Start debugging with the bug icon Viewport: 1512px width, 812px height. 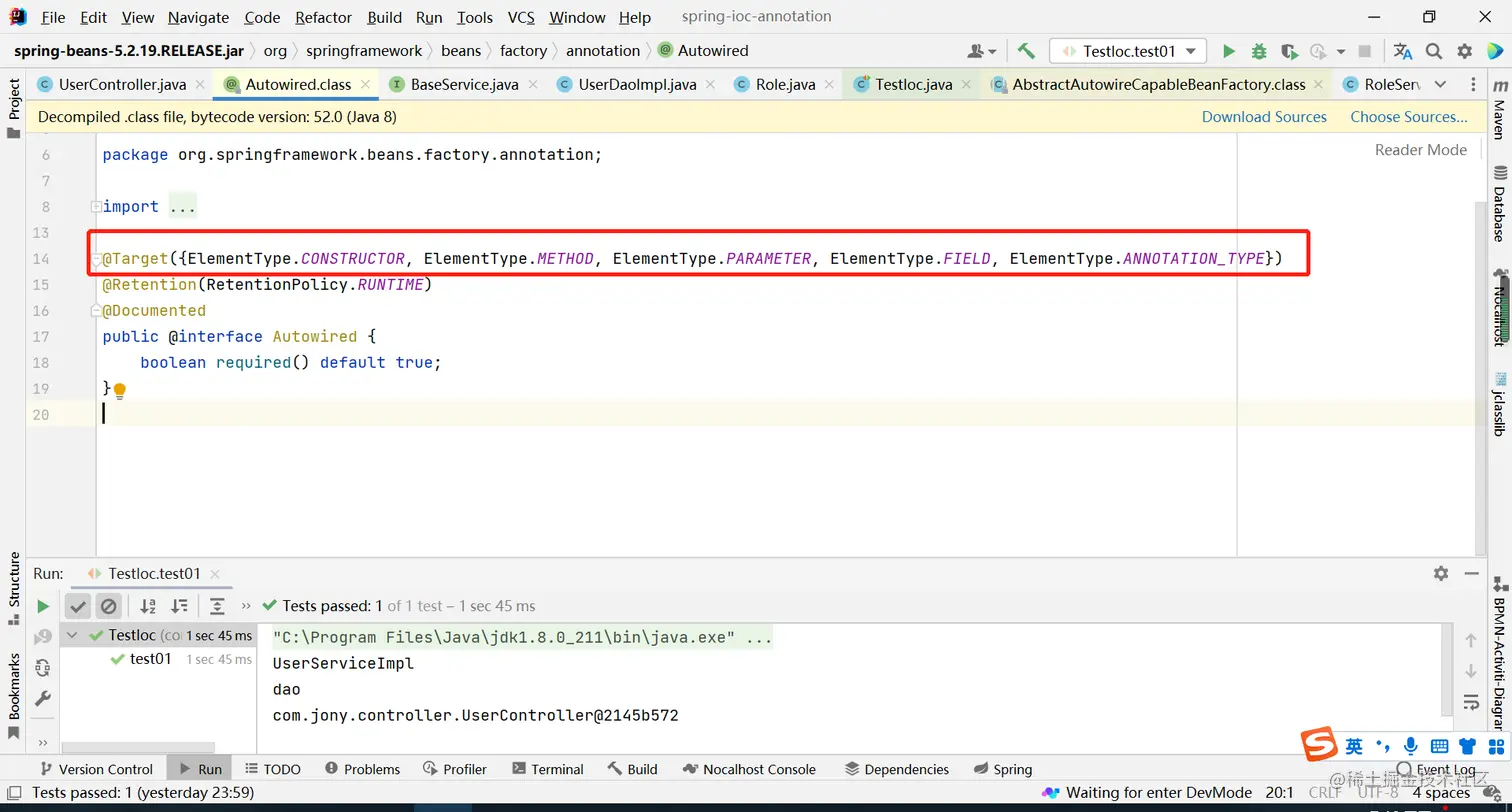1259,51
